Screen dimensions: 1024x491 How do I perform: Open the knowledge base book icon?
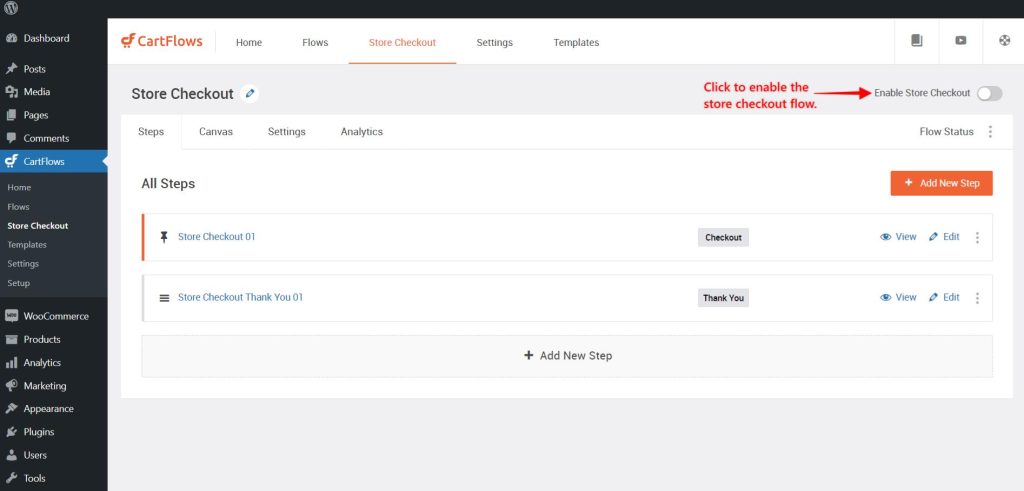point(917,40)
